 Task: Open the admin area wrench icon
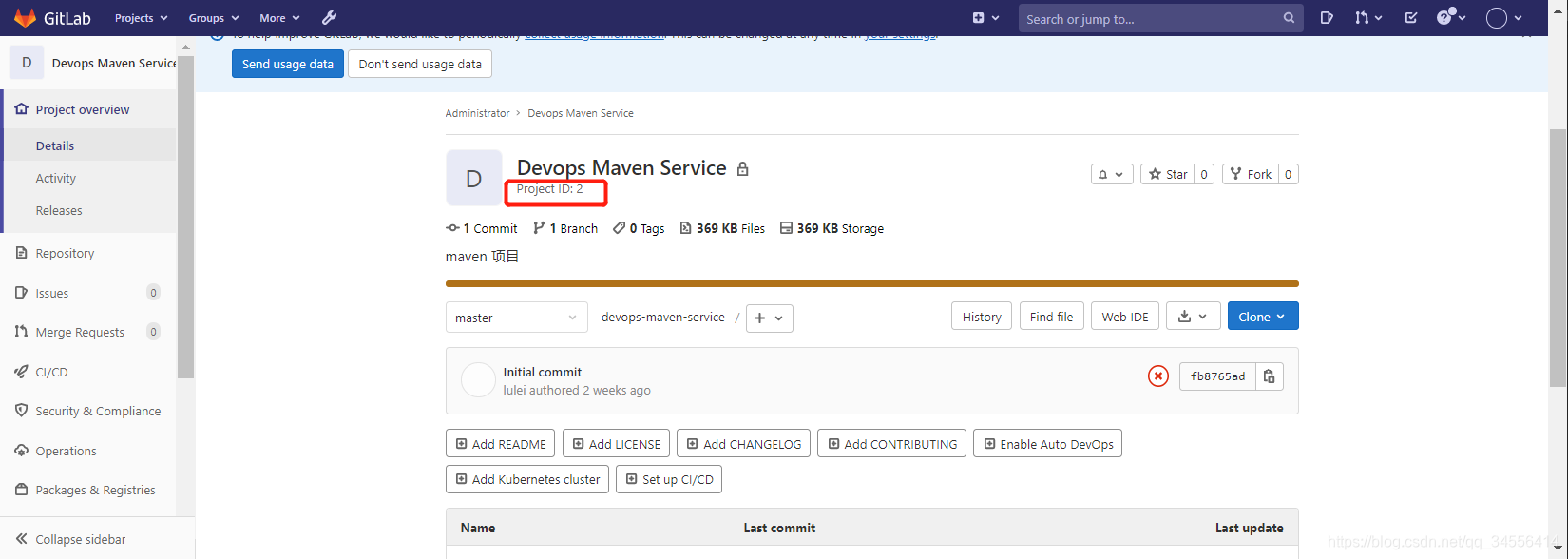pyautogui.click(x=329, y=18)
